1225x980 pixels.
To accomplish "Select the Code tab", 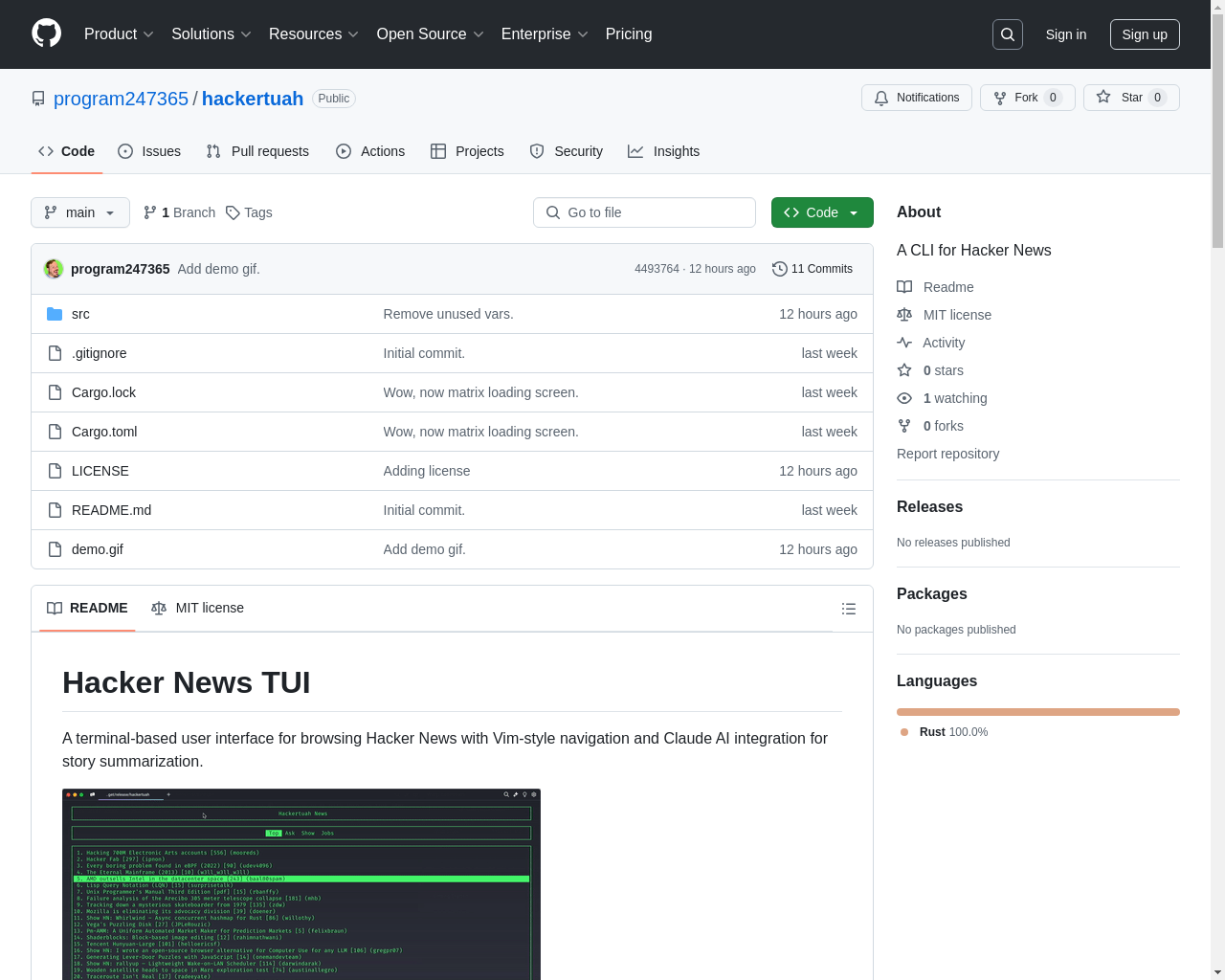I will (x=67, y=151).
